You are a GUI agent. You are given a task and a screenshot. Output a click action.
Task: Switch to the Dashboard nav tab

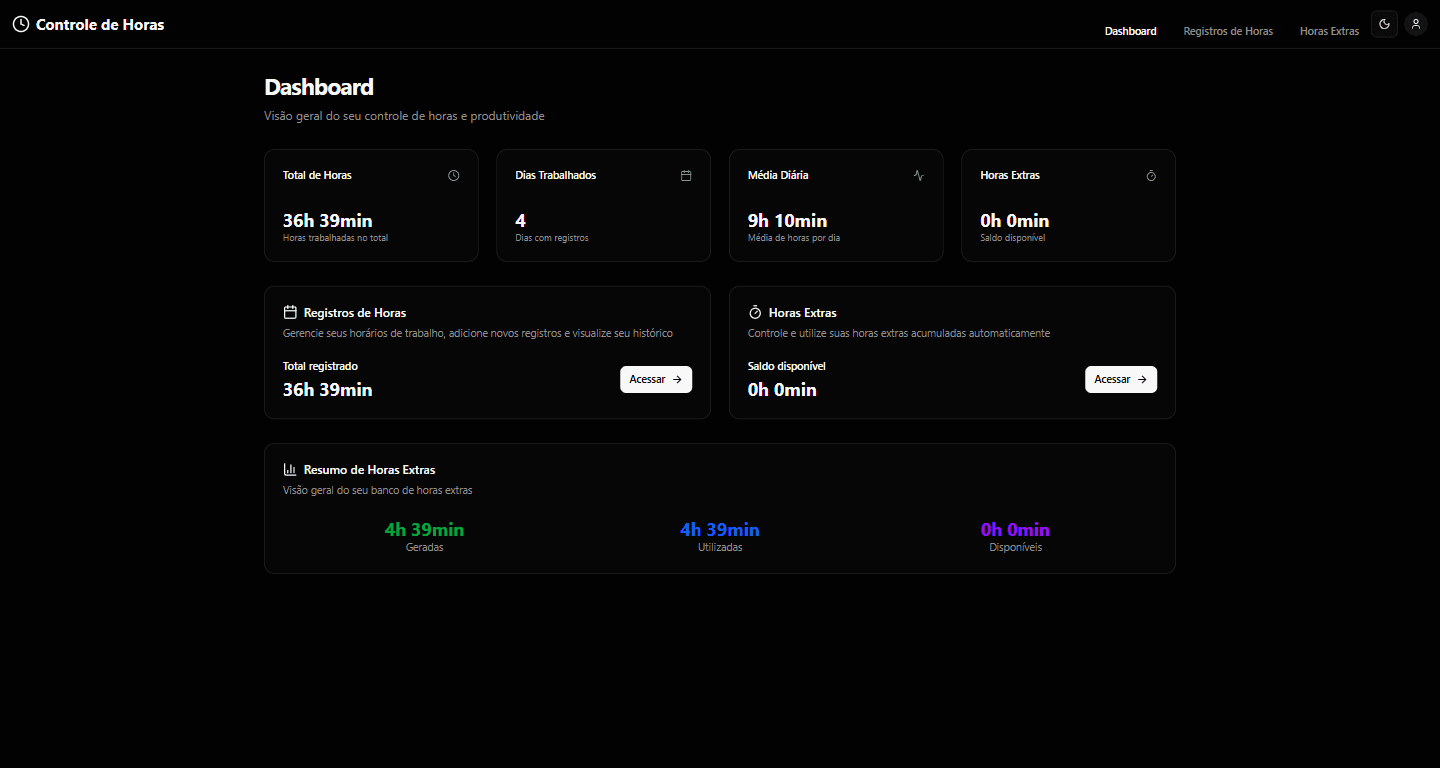click(x=1130, y=31)
